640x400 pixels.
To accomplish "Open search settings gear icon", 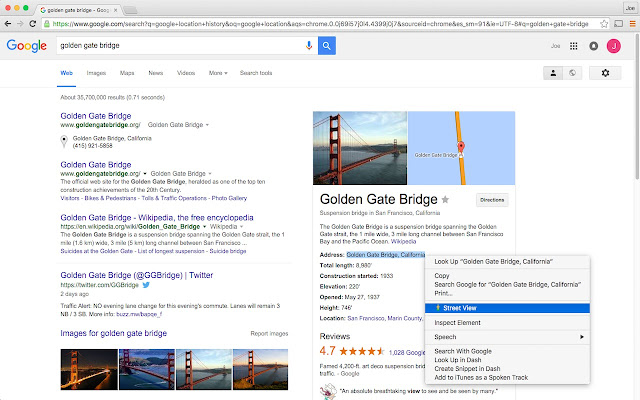I will click(605, 73).
